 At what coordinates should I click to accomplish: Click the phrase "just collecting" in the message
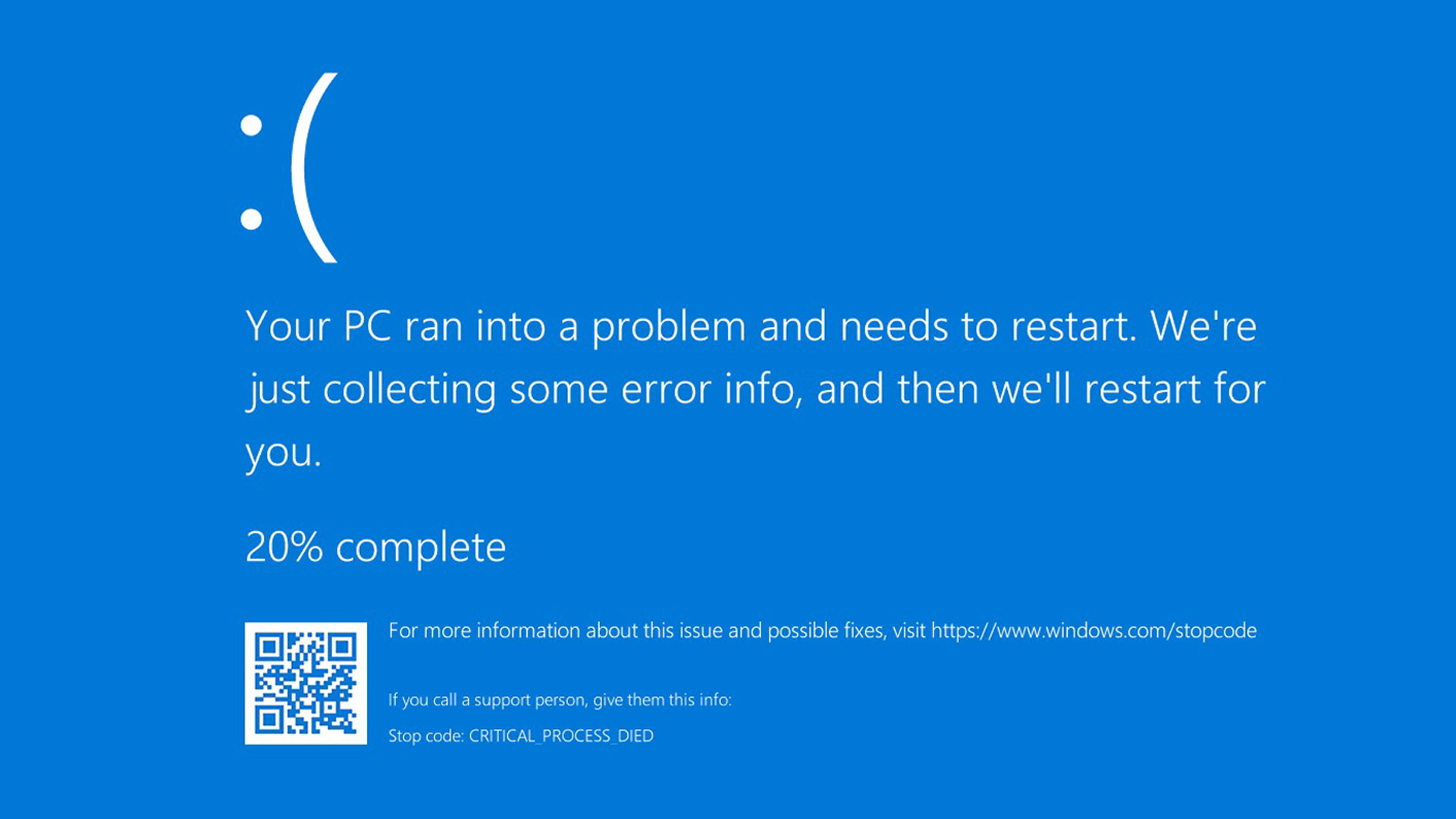(x=372, y=390)
